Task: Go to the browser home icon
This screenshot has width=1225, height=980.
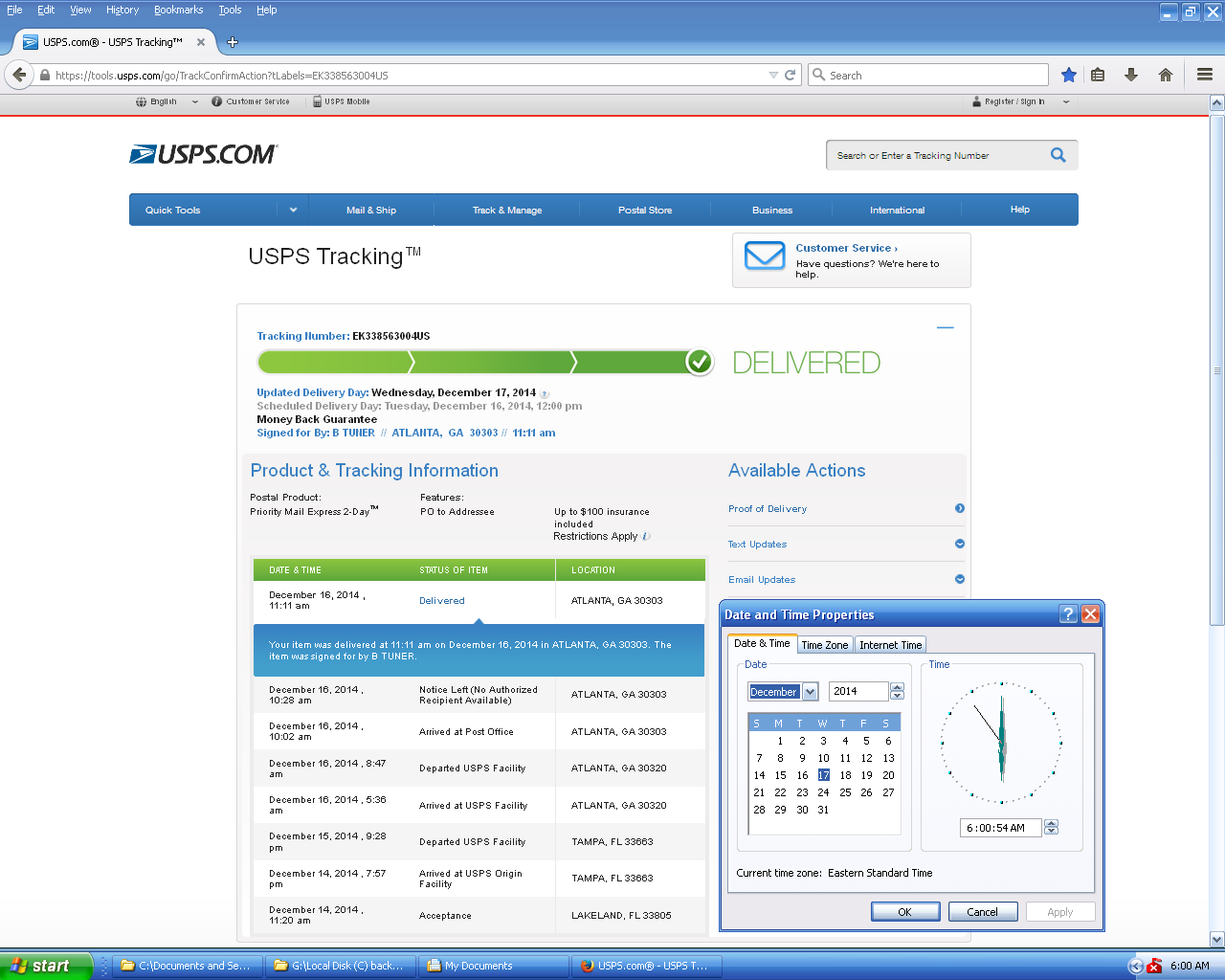Action: click(x=1166, y=75)
